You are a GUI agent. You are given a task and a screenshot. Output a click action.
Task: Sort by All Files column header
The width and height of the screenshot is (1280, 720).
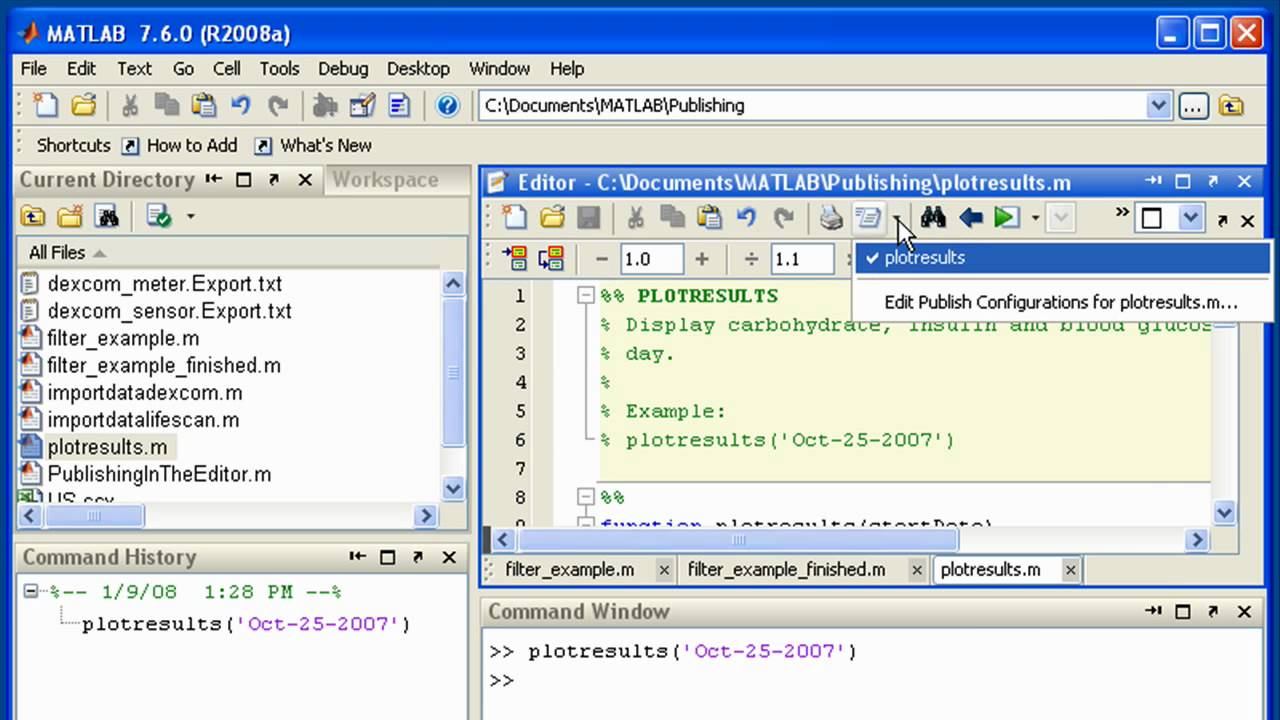click(67, 252)
